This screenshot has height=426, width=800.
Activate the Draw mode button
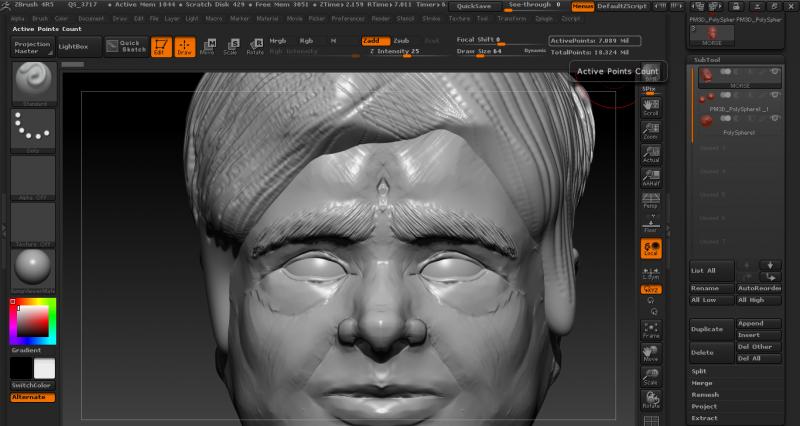[x=185, y=47]
